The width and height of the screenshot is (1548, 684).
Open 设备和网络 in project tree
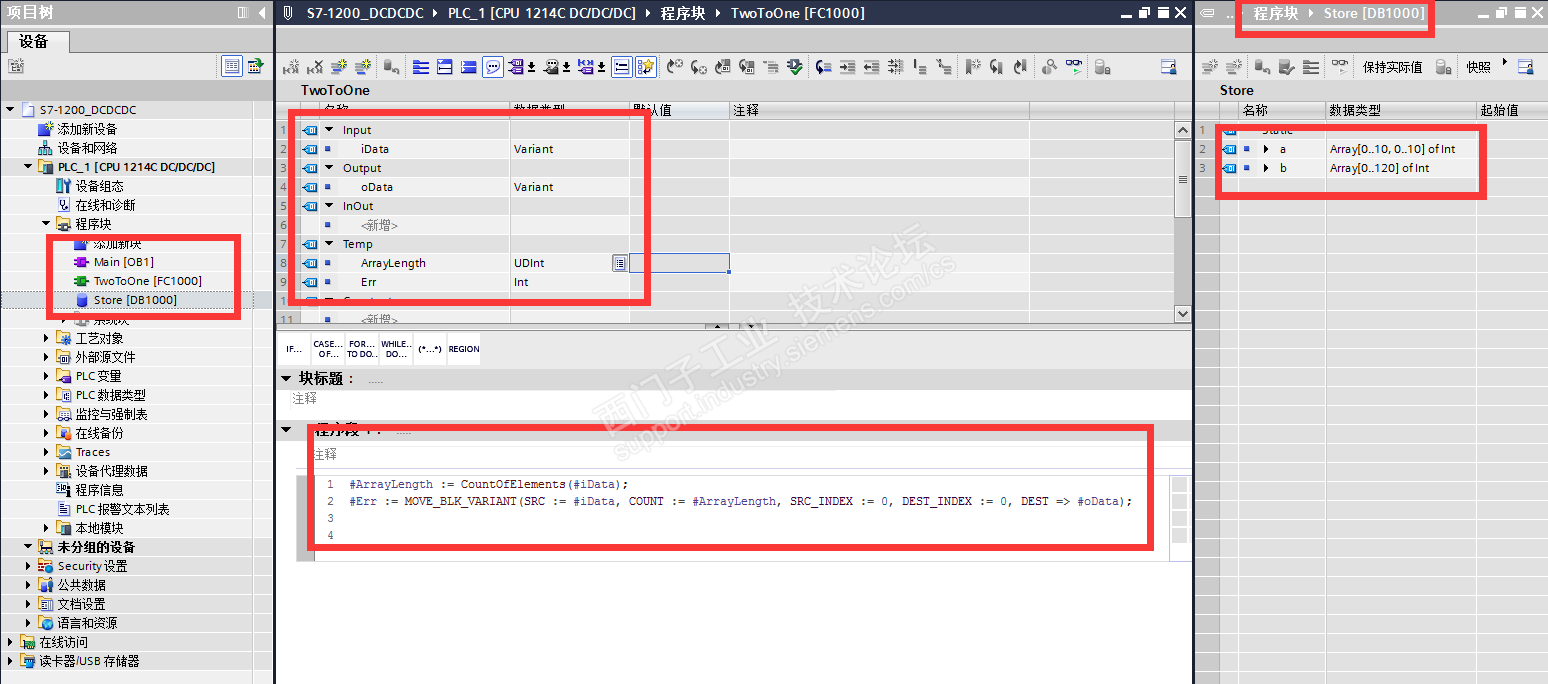(x=87, y=148)
